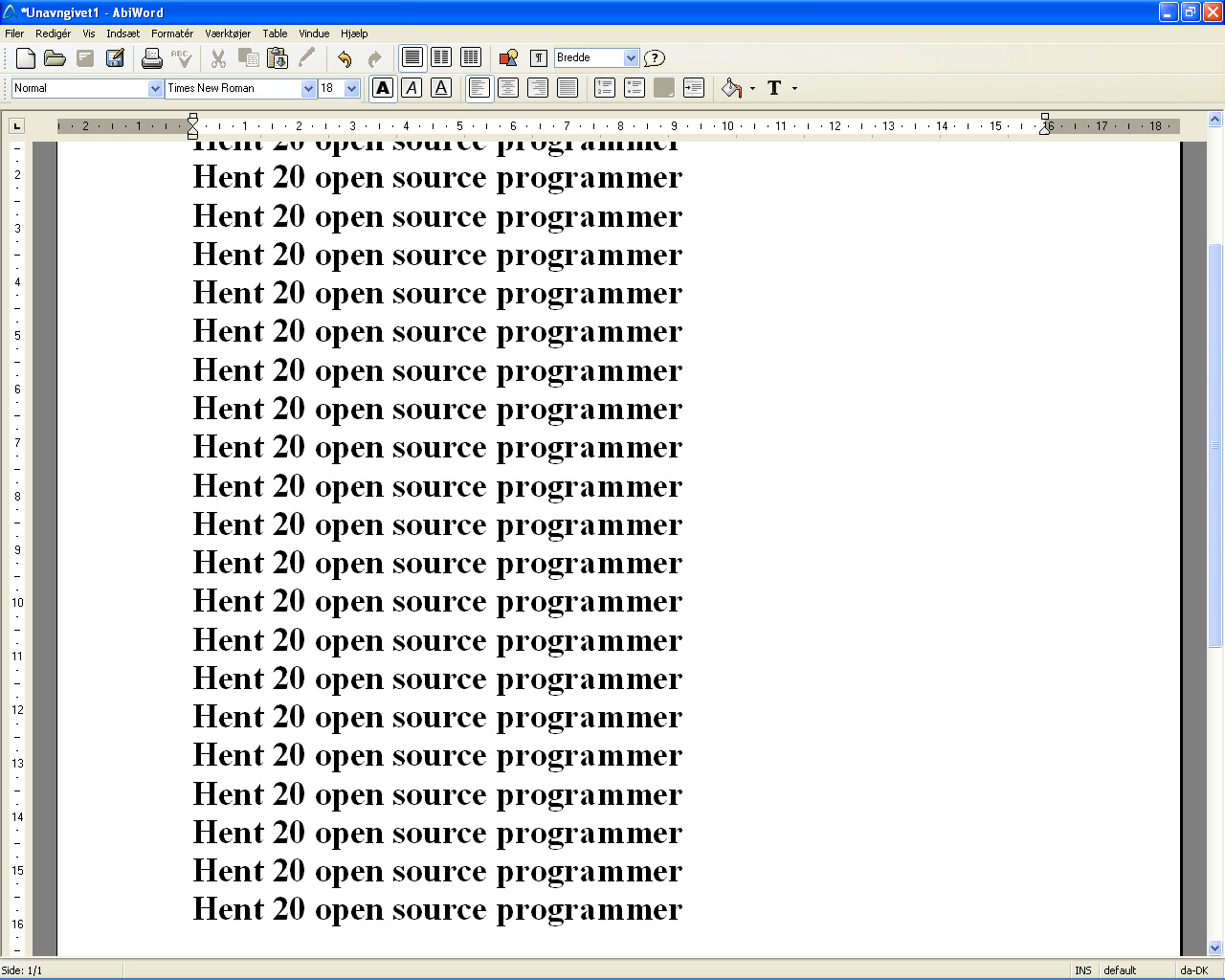Click the Paste clipboard icon

(x=278, y=58)
